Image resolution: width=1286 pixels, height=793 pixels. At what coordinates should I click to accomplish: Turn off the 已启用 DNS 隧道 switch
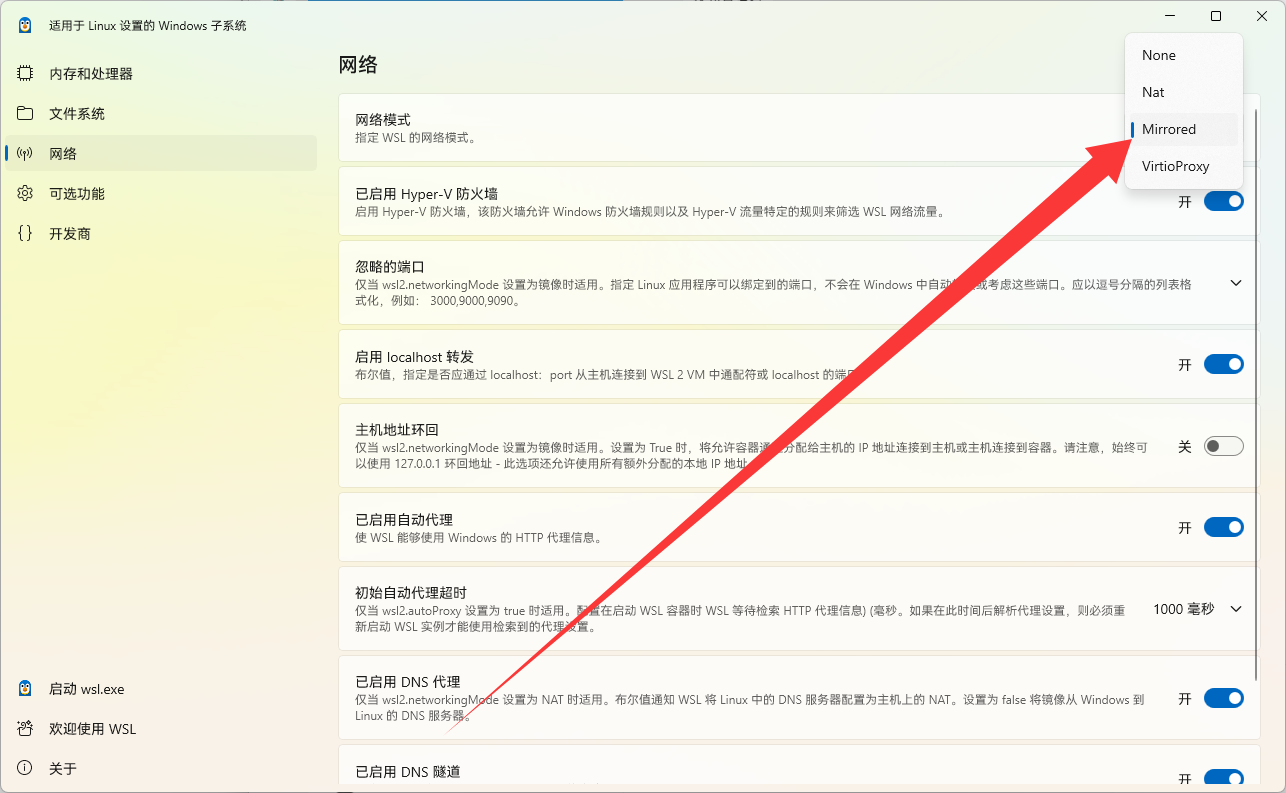pos(1223,777)
